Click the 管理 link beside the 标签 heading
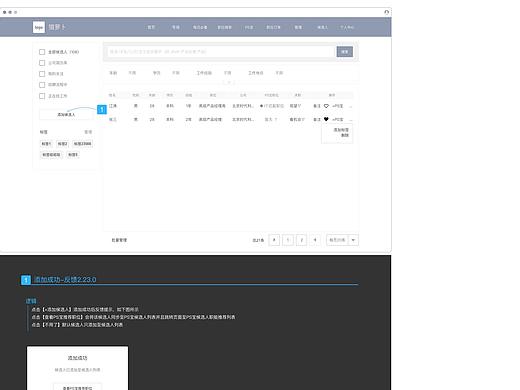 88,132
